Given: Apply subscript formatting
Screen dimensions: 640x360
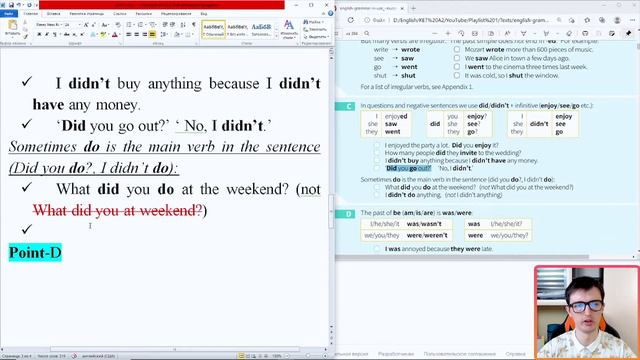Looking at the screenshot, I should tap(74, 34).
